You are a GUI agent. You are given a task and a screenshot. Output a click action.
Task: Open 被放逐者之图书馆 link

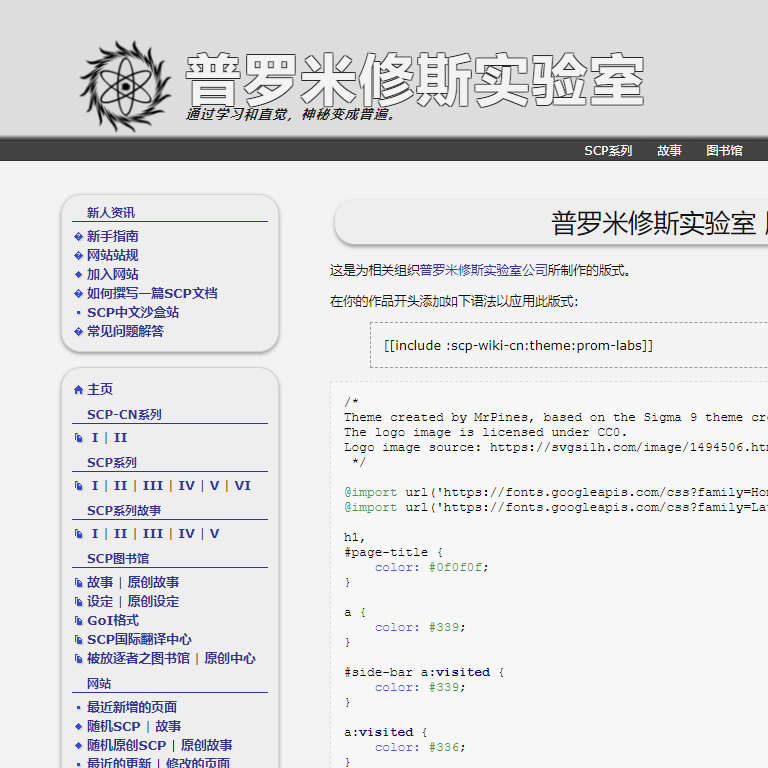138,658
